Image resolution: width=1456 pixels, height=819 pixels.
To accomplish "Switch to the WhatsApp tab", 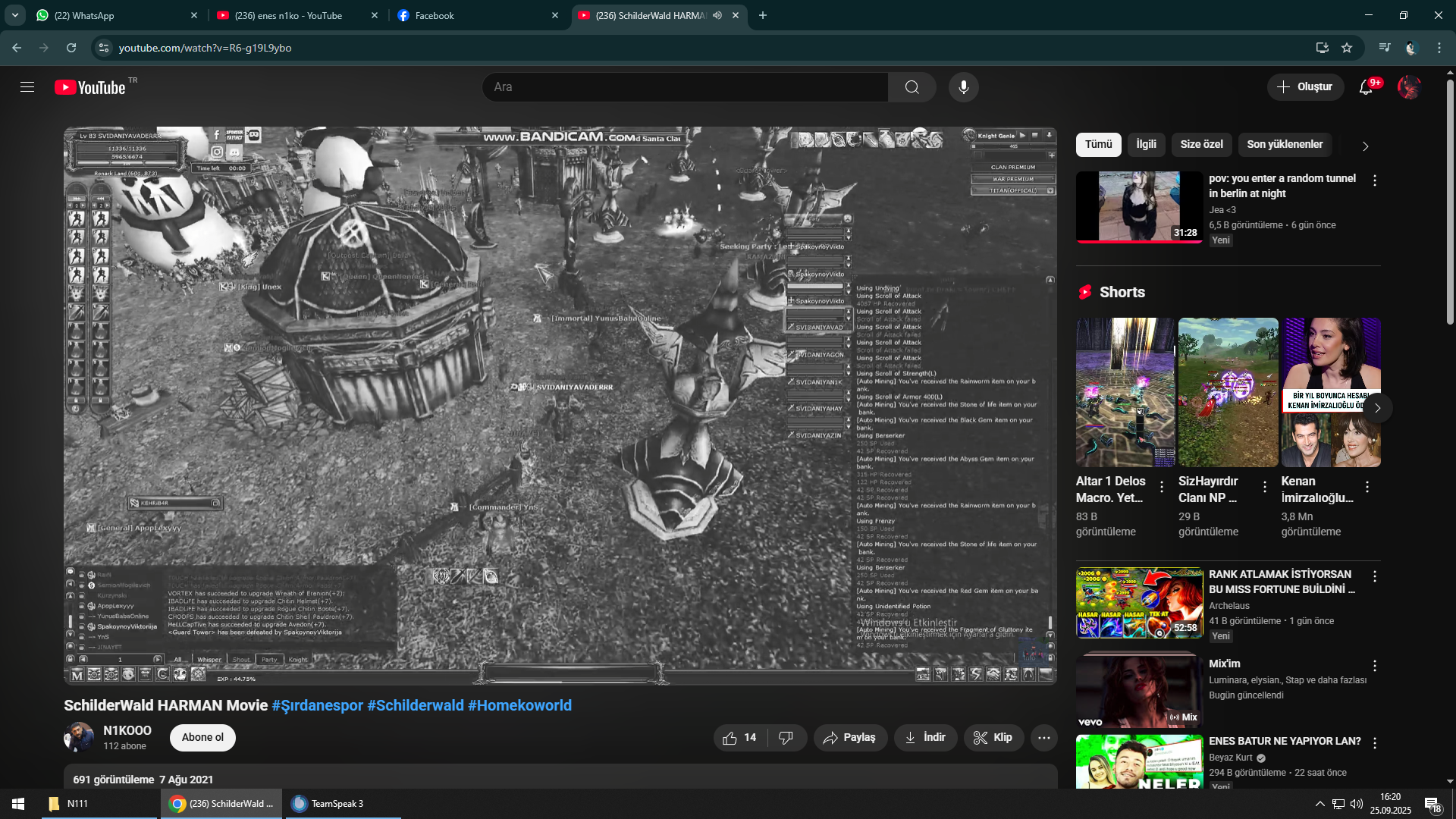I will point(118,15).
